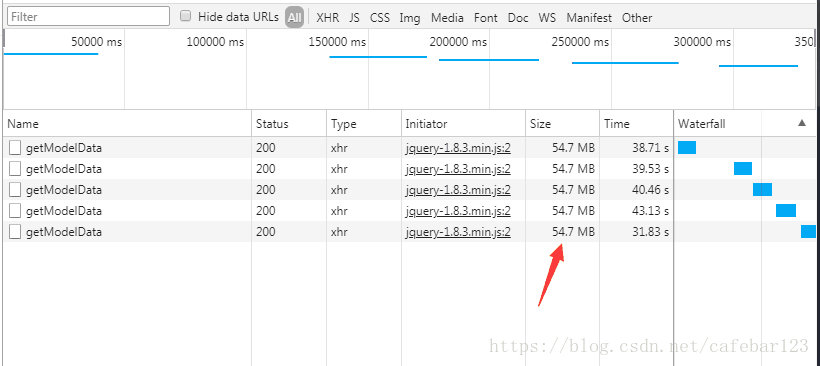Filter requests by JS type
This screenshot has height=366, width=820.
point(355,17)
